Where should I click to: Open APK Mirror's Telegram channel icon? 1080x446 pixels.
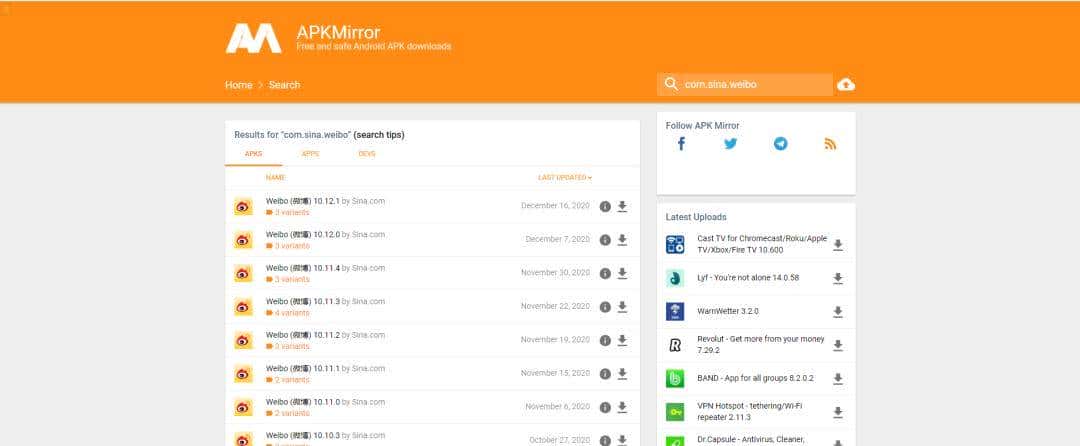(780, 144)
